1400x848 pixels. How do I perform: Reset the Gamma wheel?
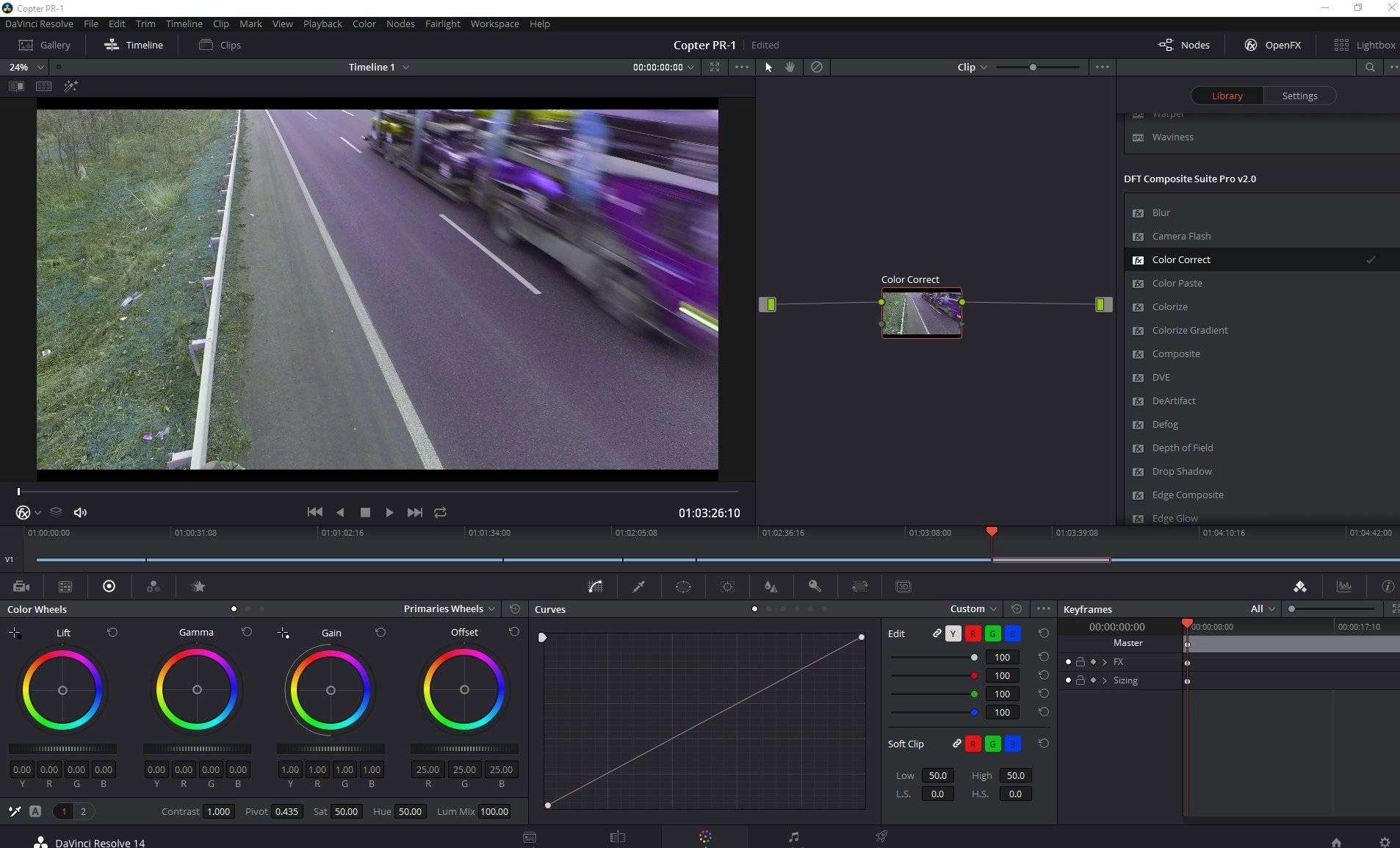(x=247, y=632)
